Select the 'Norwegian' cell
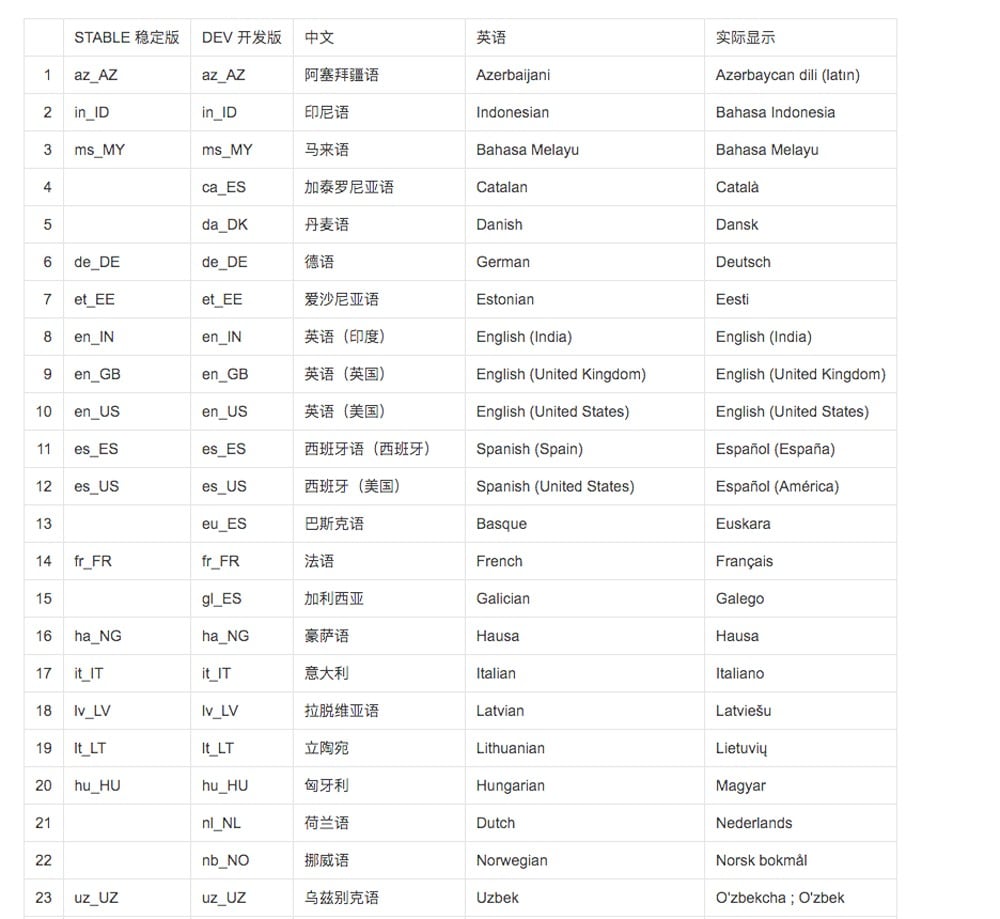The width and height of the screenshot is (1000, 919). pos(585,860)
